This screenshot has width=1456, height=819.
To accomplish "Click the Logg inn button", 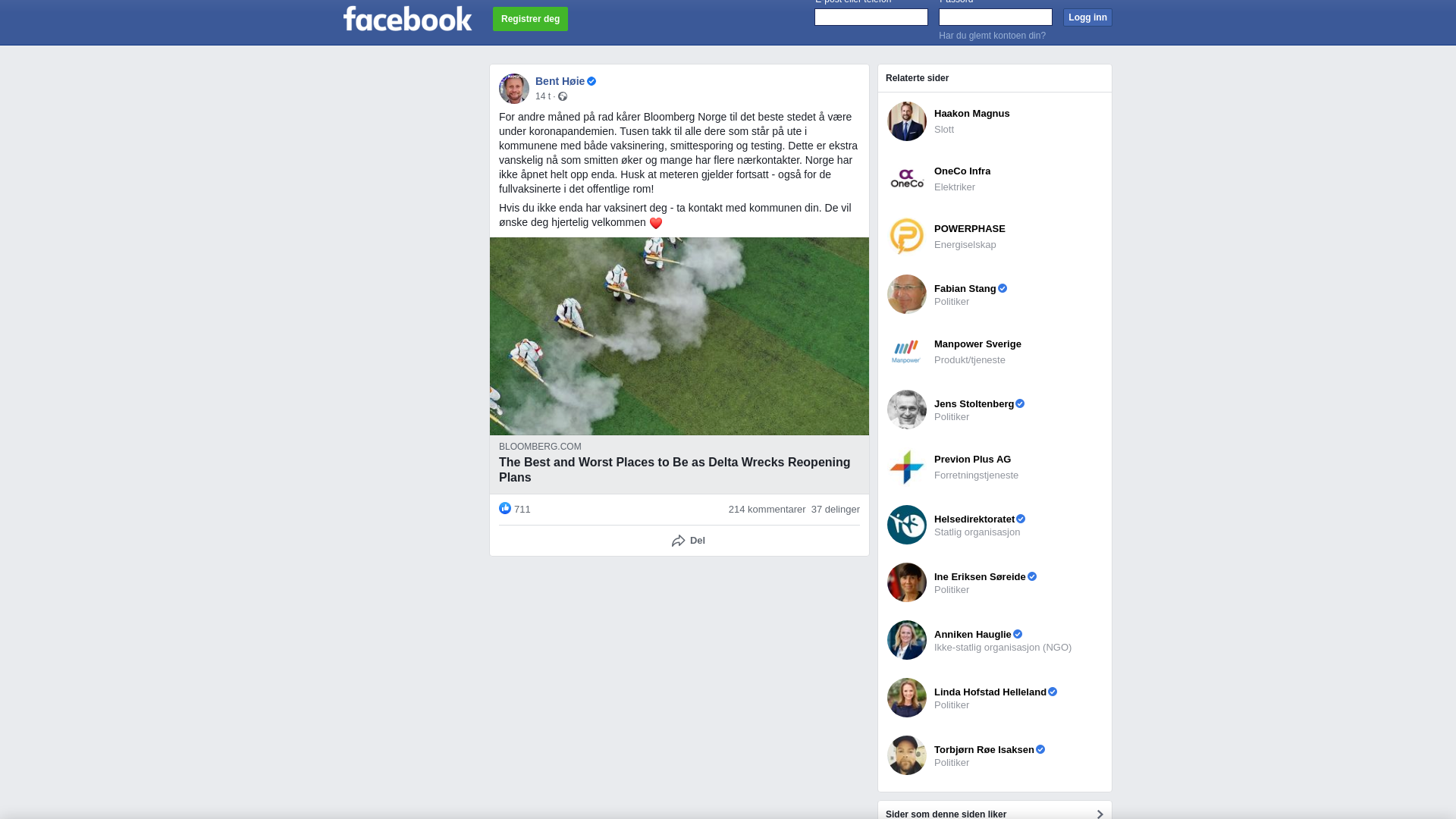I will [x=1087, y=17].
